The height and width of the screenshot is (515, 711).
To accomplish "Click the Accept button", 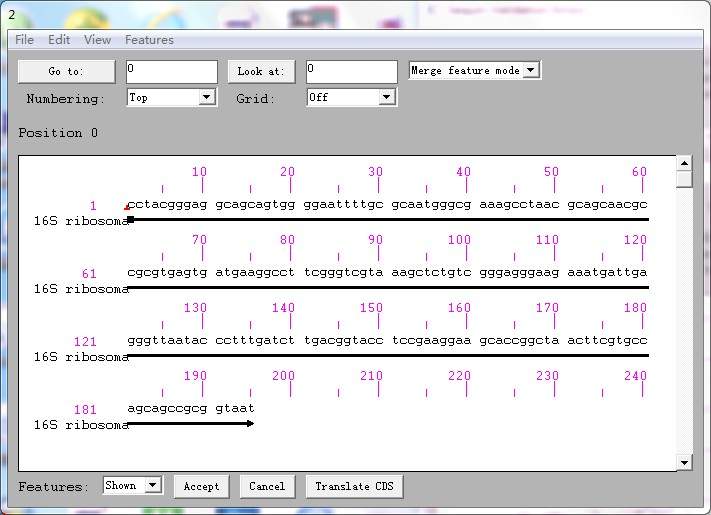I will point(201,486).
